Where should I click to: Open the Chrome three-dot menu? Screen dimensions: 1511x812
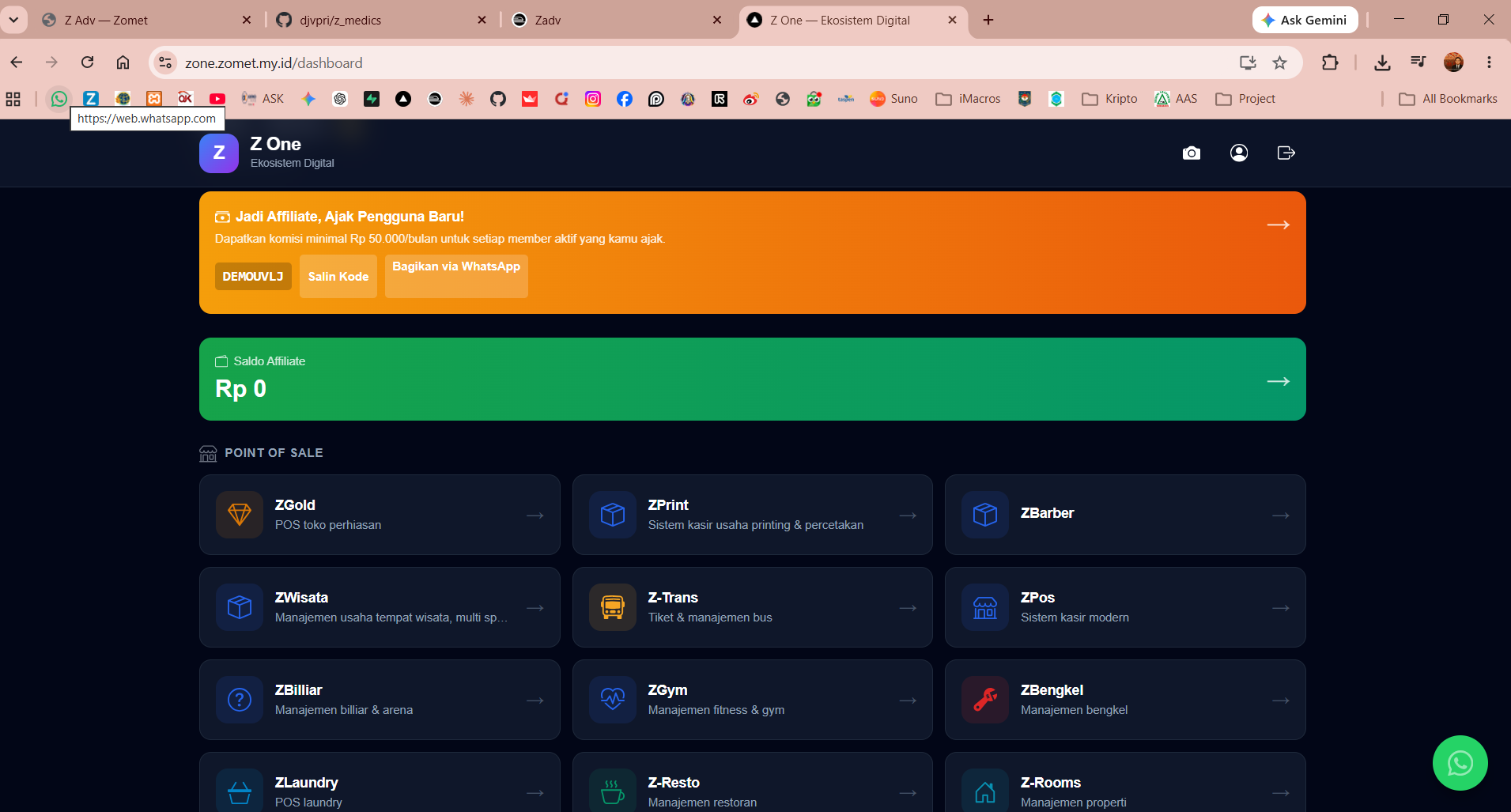(x=1489, y=62)
